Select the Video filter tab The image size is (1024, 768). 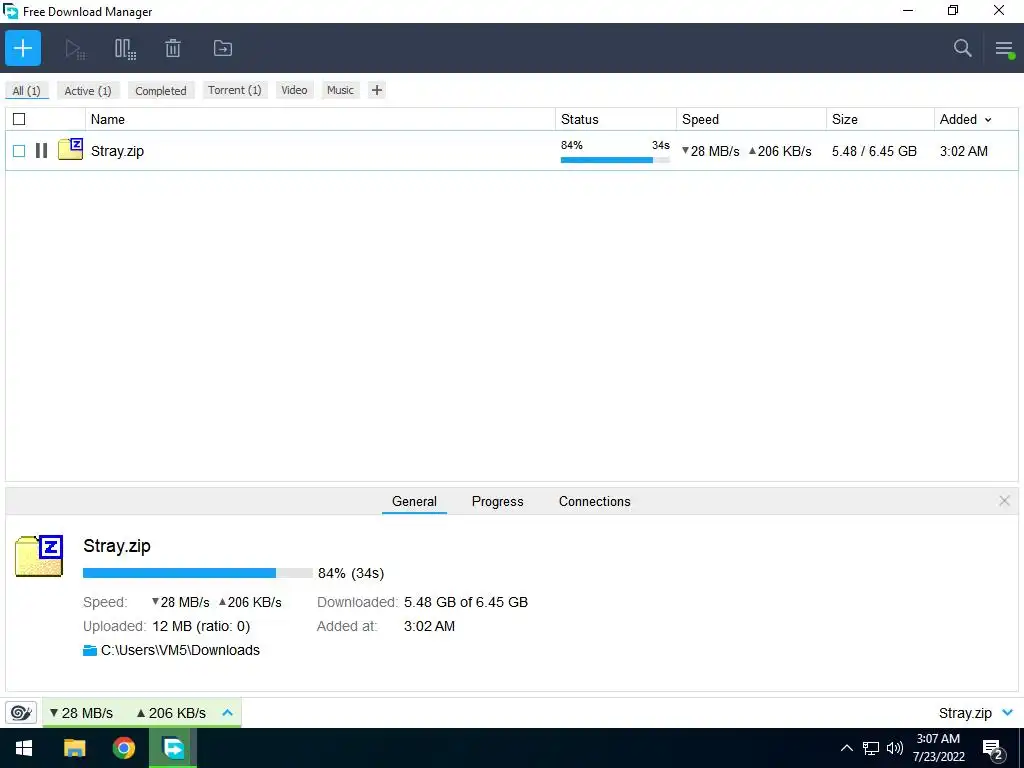(x=294, y=90)
